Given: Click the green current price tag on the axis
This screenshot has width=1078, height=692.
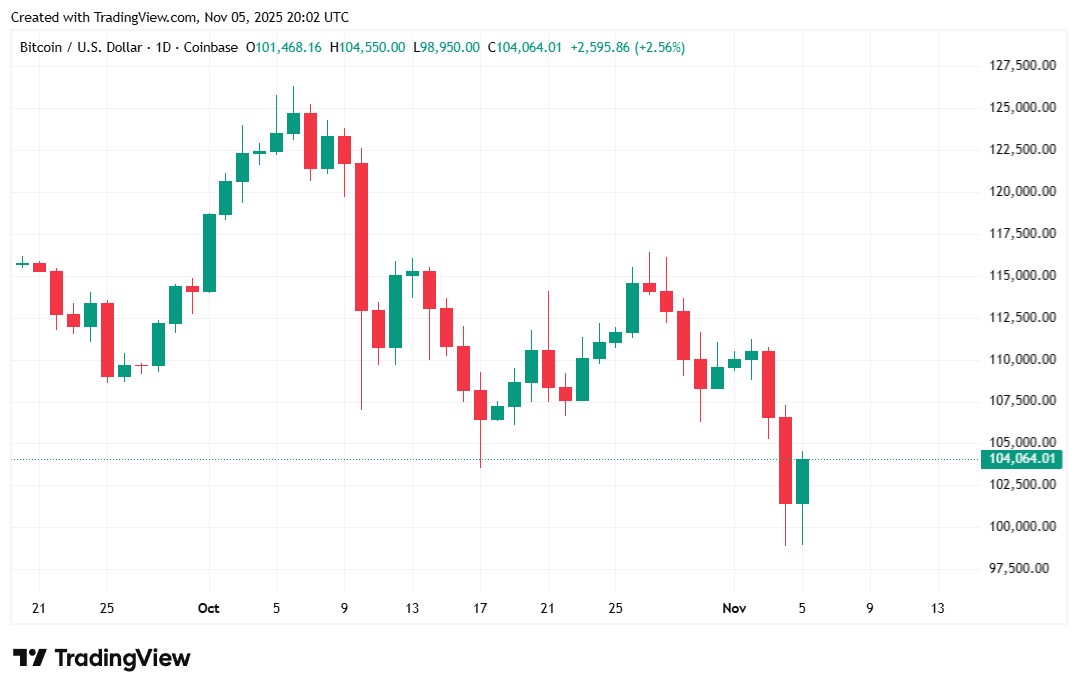Looking at the screenshot, I should click(1020, 459).
